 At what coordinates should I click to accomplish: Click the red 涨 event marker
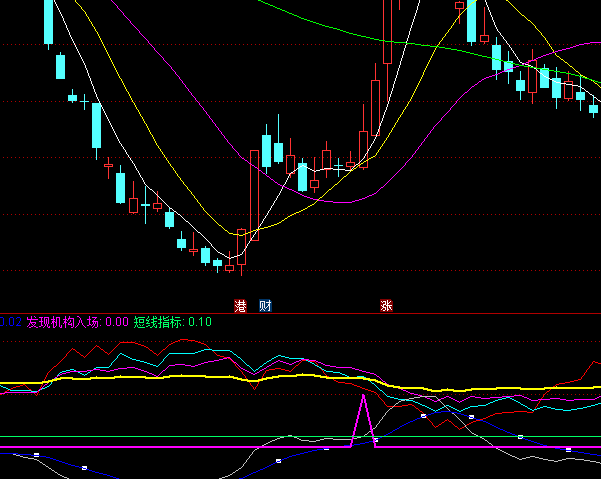pyautogui.click(x=386, y=306)
